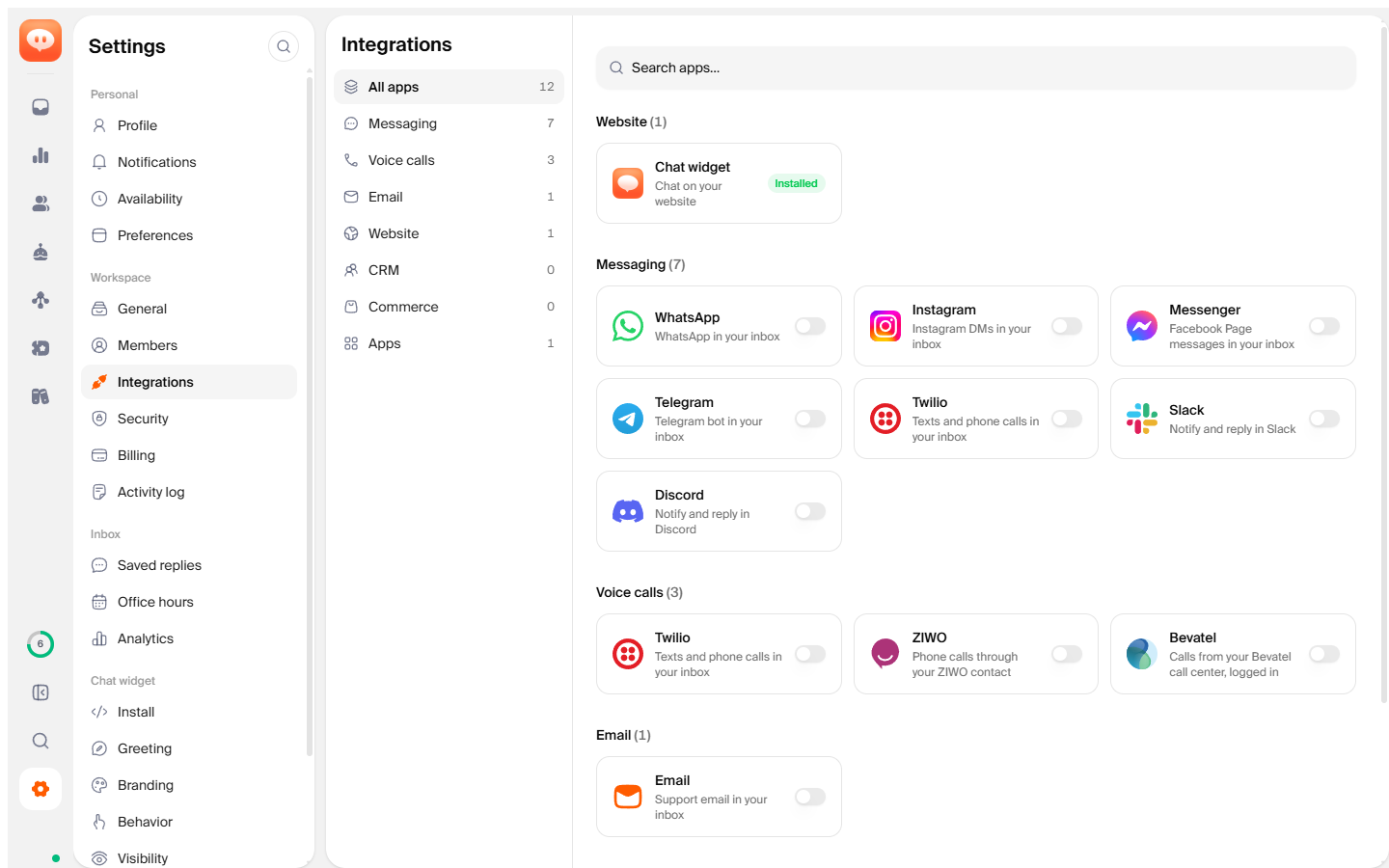This screenshot has height=868, width=1389.
Task: Go to Notifications settings
Action: click(x=189, y=162)
